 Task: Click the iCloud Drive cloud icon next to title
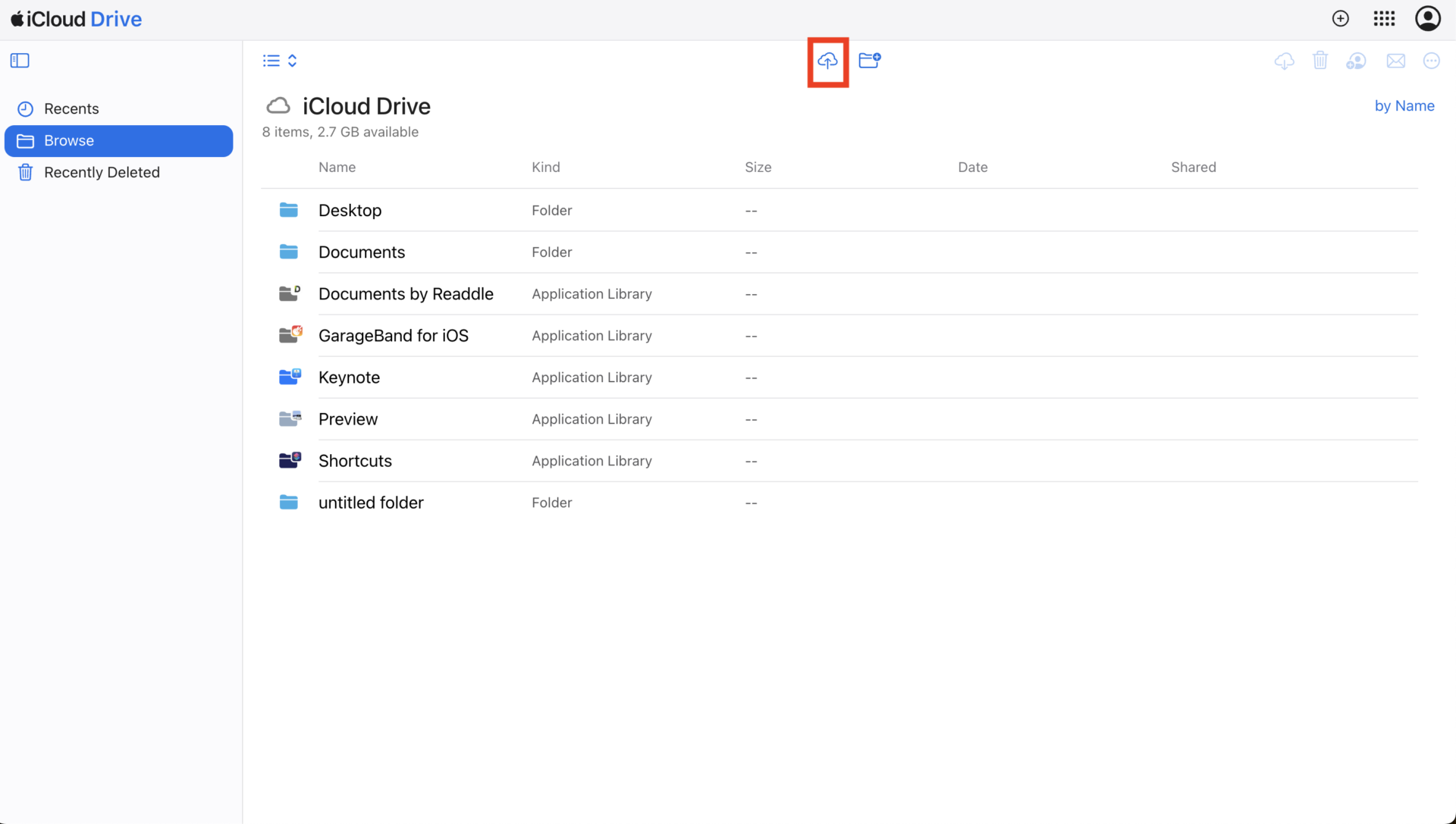[278, 105]
